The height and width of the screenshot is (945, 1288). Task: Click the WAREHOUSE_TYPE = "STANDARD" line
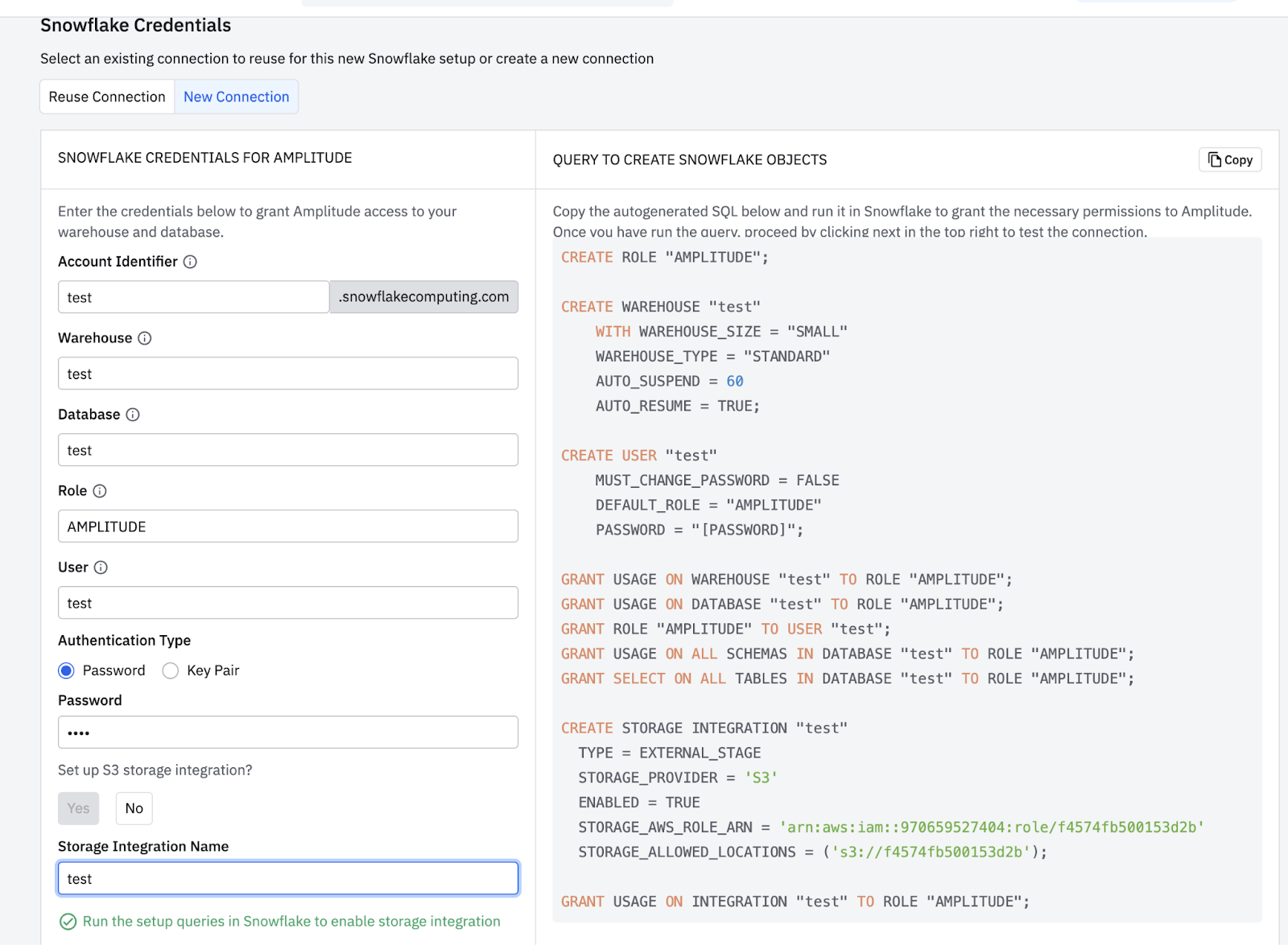tap(712, 357)
